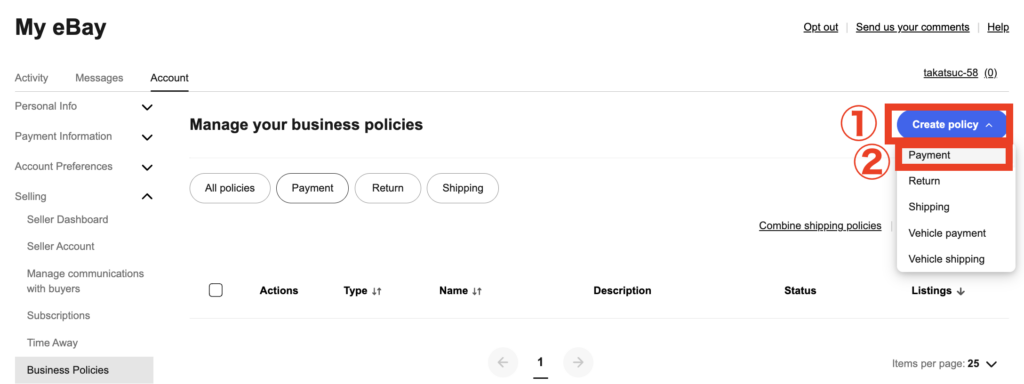
Task: Open the feedback score (0) link
Action: click(x=991, y=73)
